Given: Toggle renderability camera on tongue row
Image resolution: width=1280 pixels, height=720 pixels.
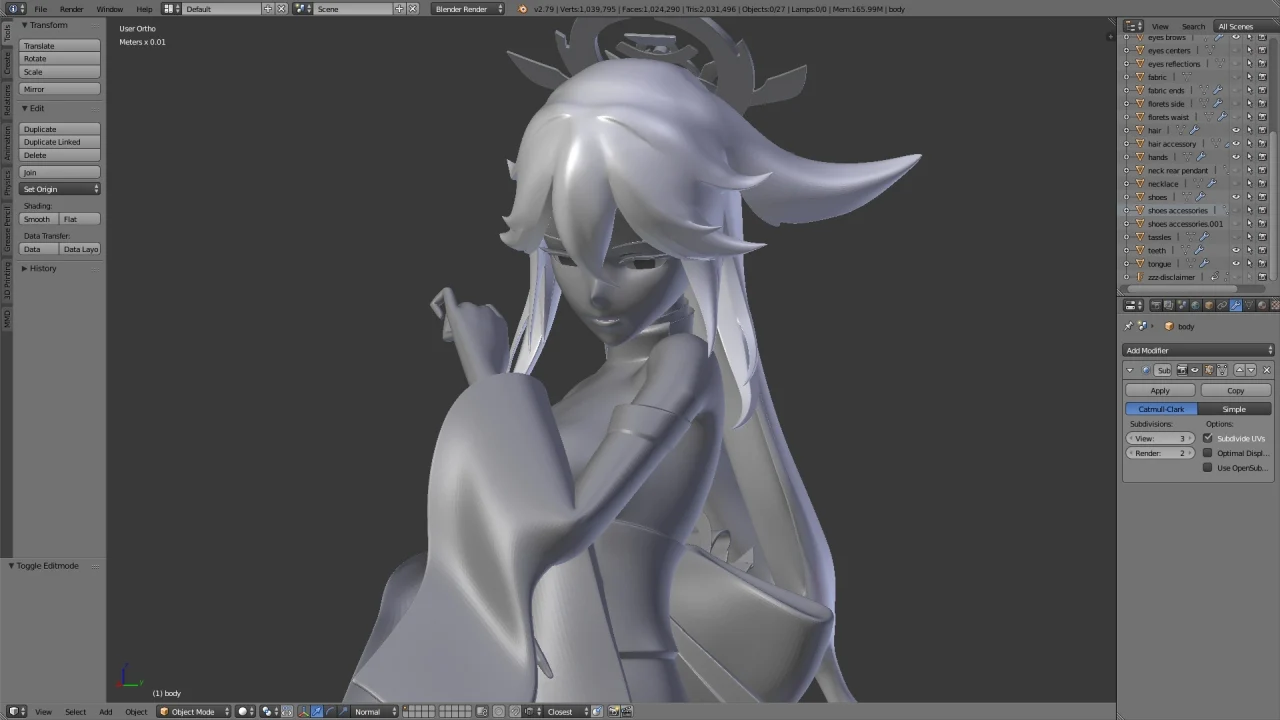Looking at the screenshot, I should click(x=1262, y=263).
